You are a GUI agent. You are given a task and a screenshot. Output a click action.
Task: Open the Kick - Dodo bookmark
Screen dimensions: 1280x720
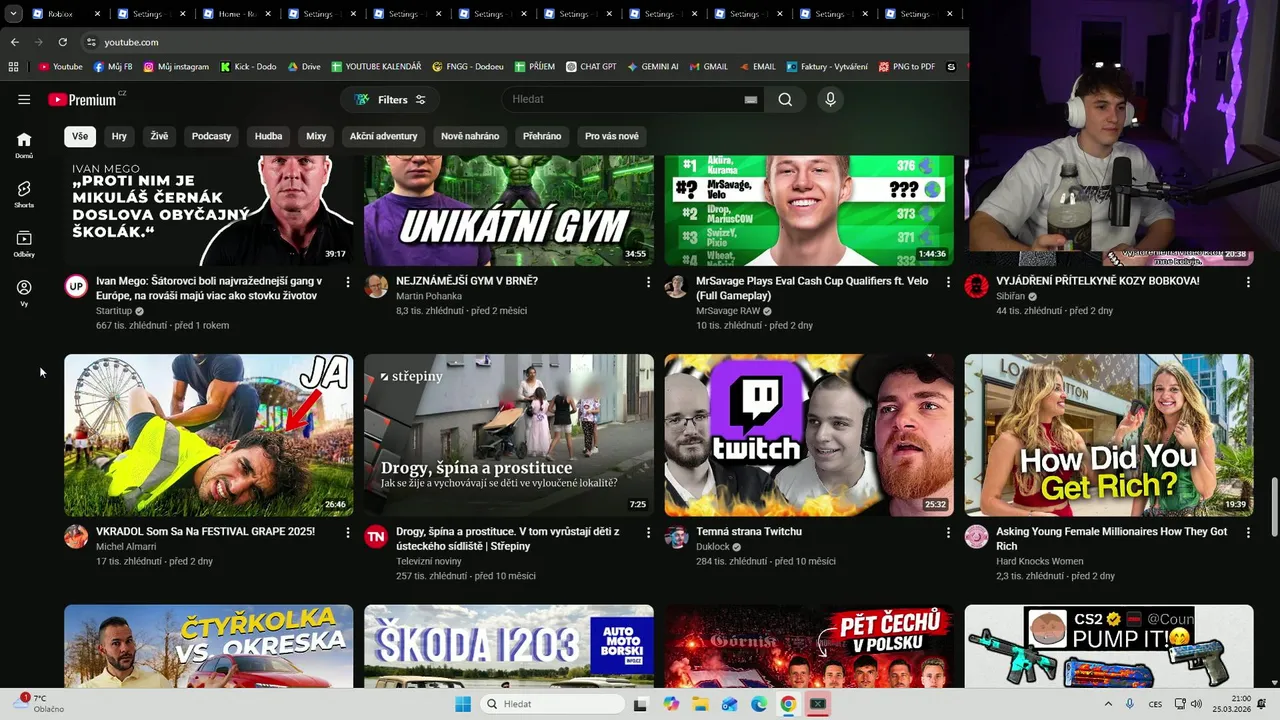point(248,67)
